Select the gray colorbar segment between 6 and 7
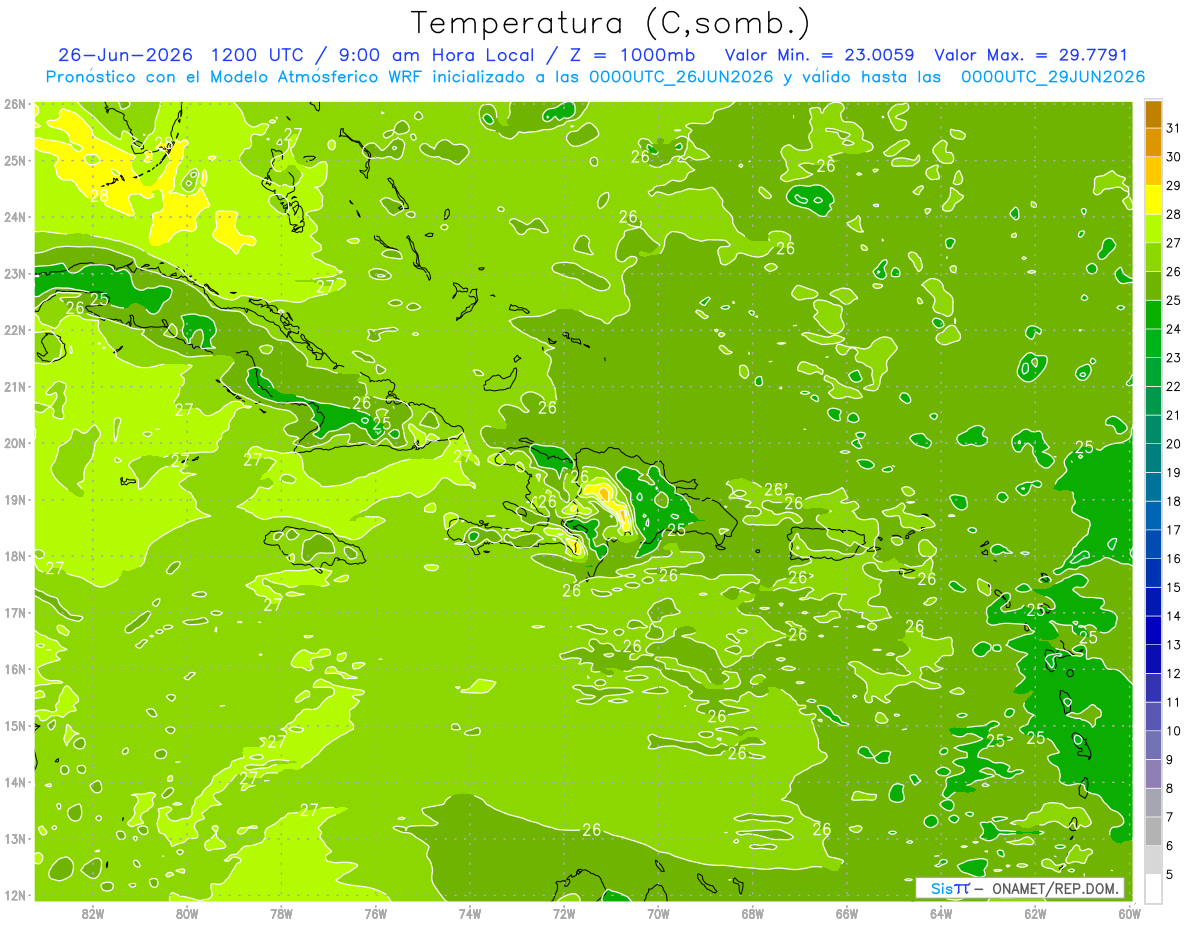Image resolution: width=1200 pixels, height=927 pixels. (1153, 831)
